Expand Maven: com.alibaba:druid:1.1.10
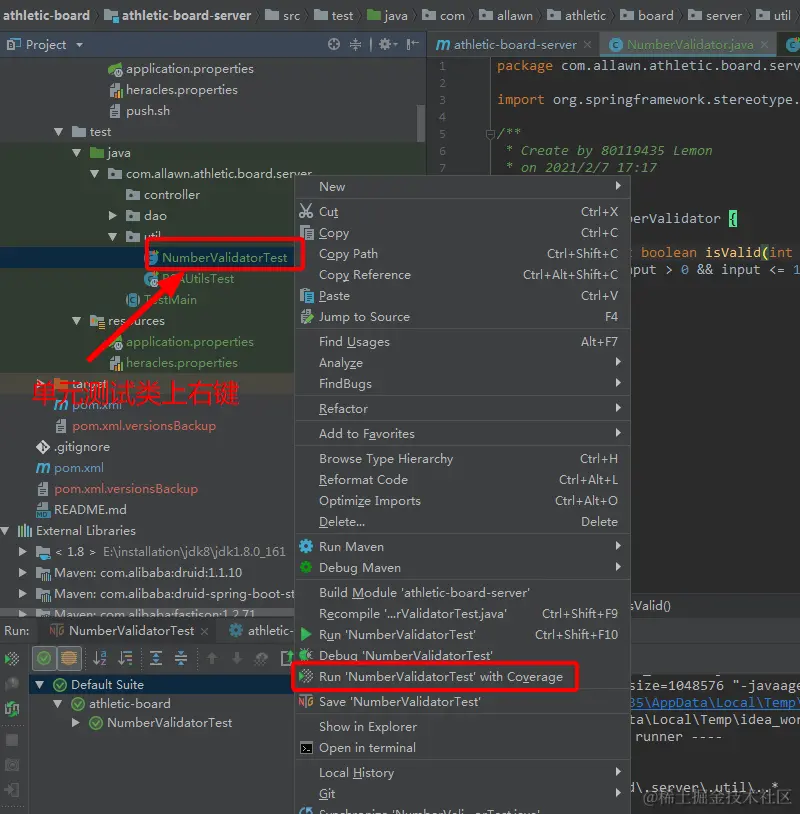This screenshot has width=800, height=814. coord(23,573)
